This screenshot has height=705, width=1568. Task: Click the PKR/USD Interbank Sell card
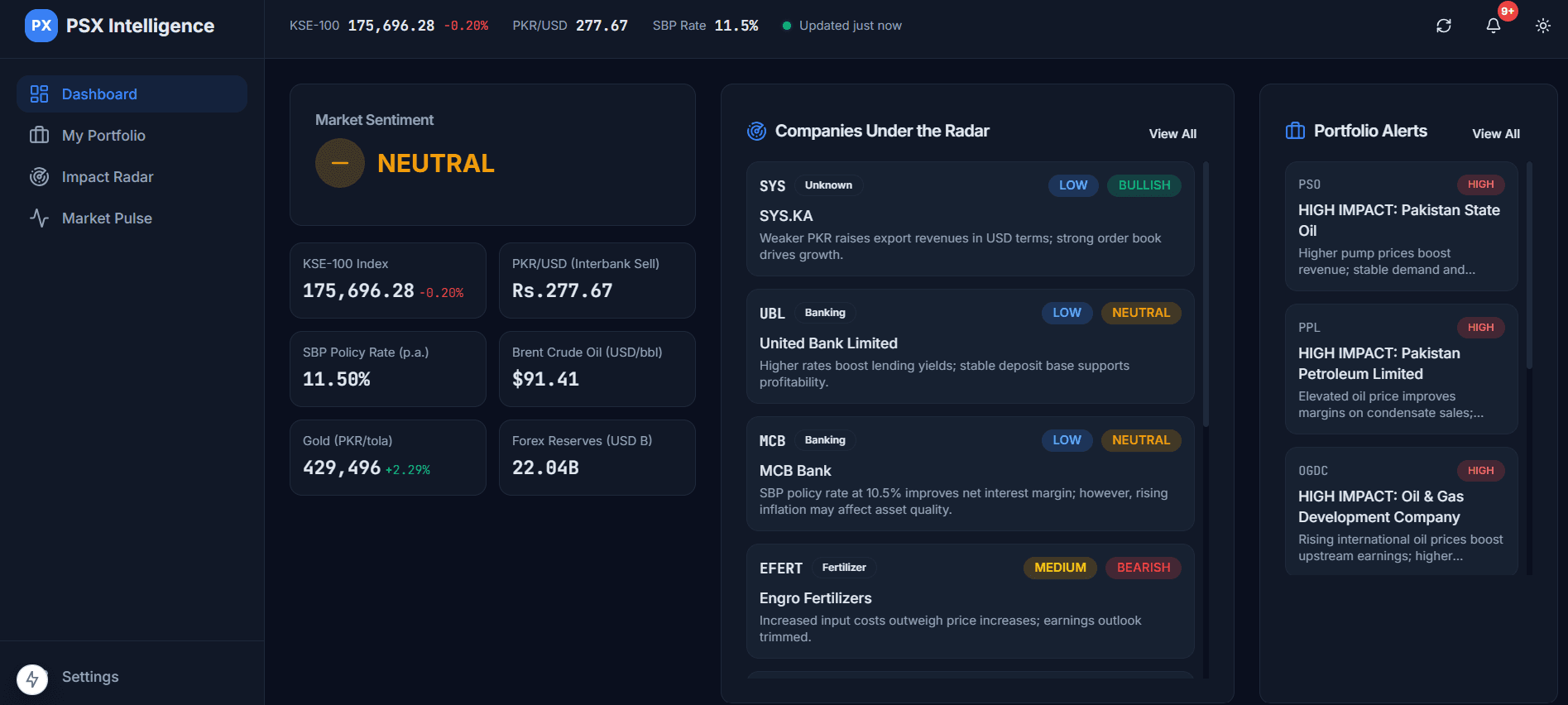597,281
